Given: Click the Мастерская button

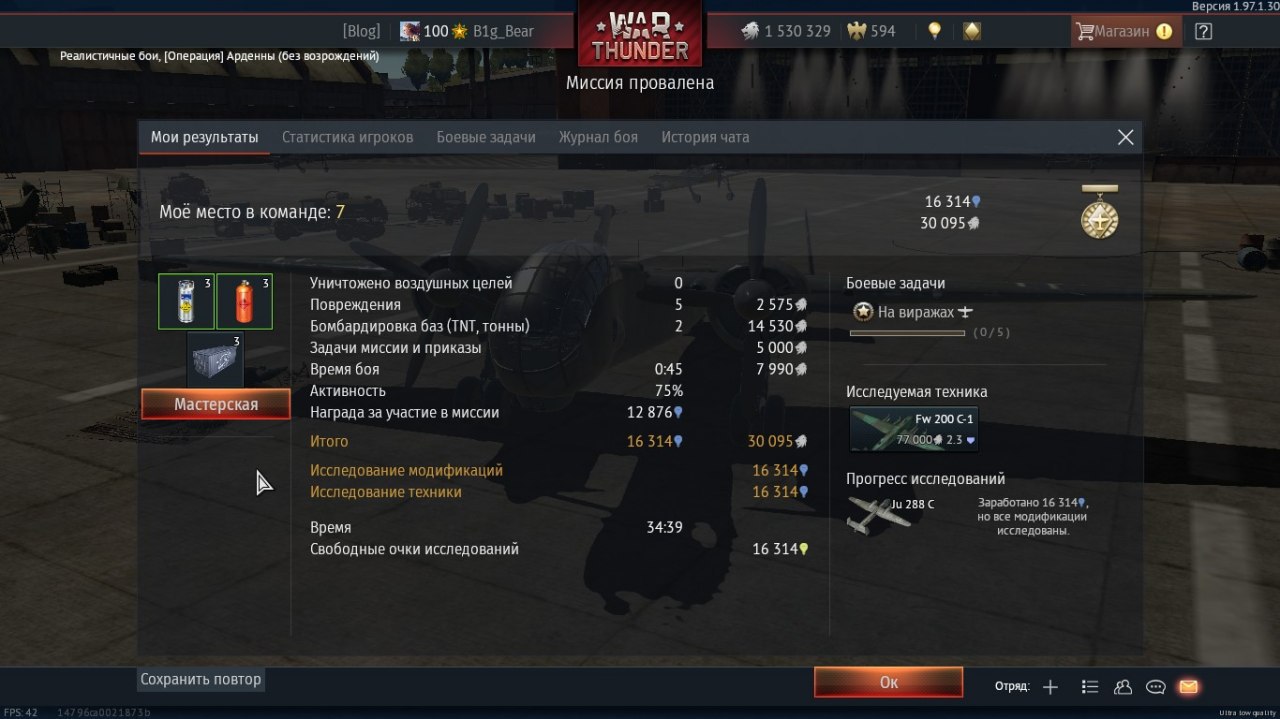Looking at the screenshot, I should (216, 404).
